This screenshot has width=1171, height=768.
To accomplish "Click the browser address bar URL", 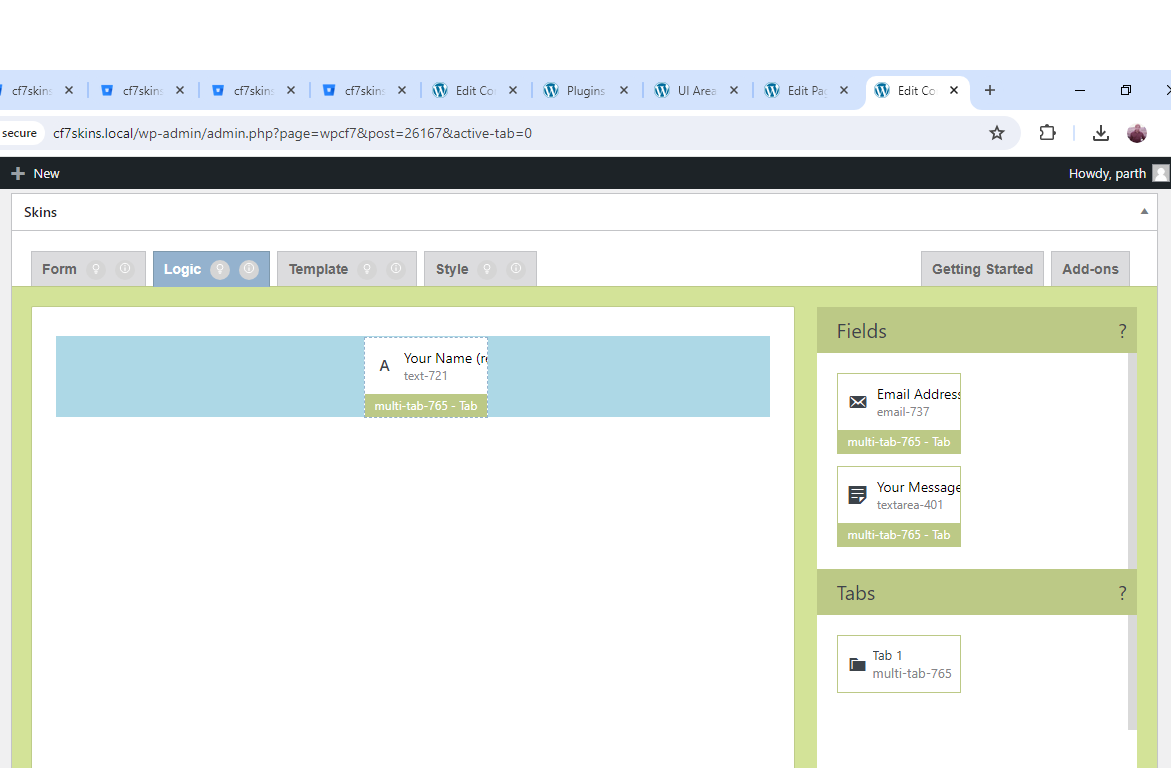I will 292,133.
